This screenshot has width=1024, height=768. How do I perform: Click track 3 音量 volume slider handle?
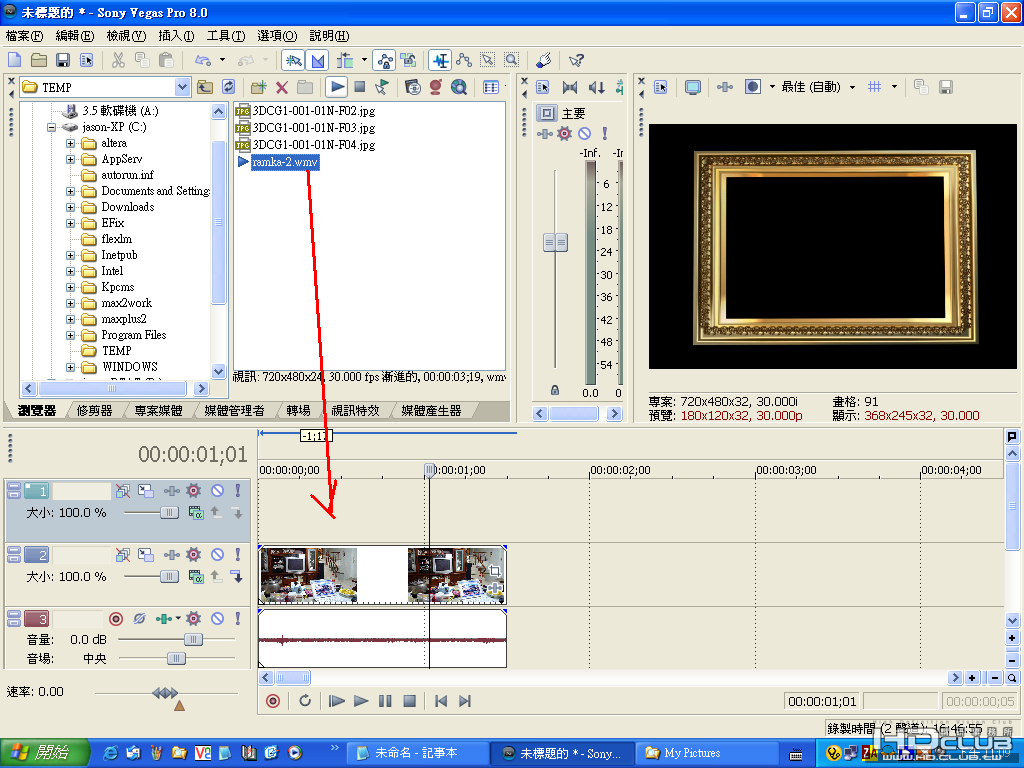(x=192, y=639)
